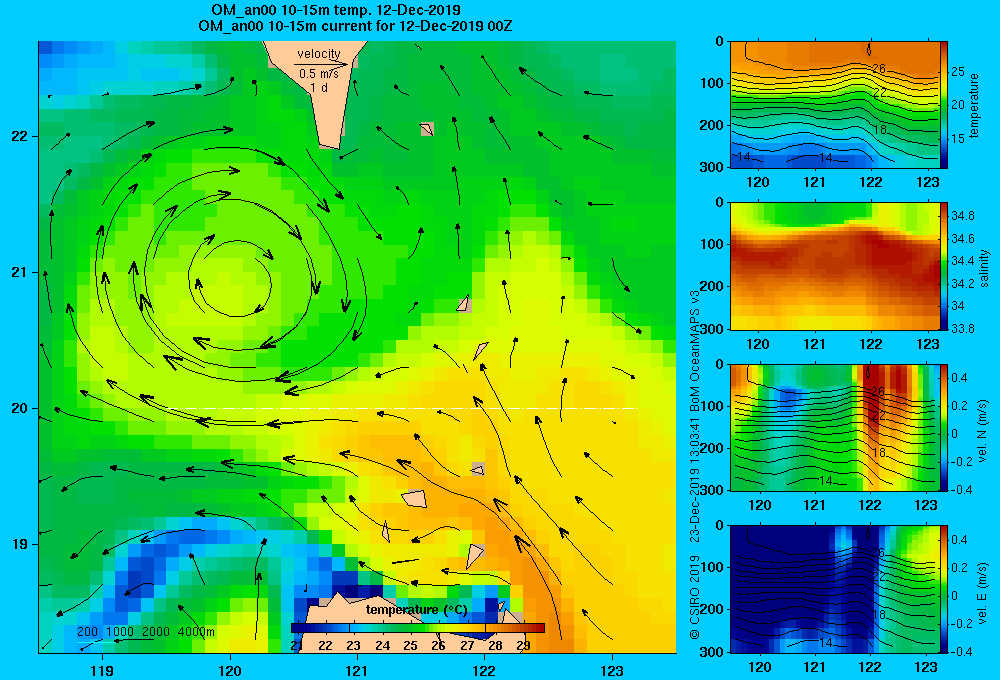The height and width of the screenshot is (680, 1000).
Task: Click the title line "OM_an00 10-15m temp. 12-Dec-2019"
Action: point(335,10)
